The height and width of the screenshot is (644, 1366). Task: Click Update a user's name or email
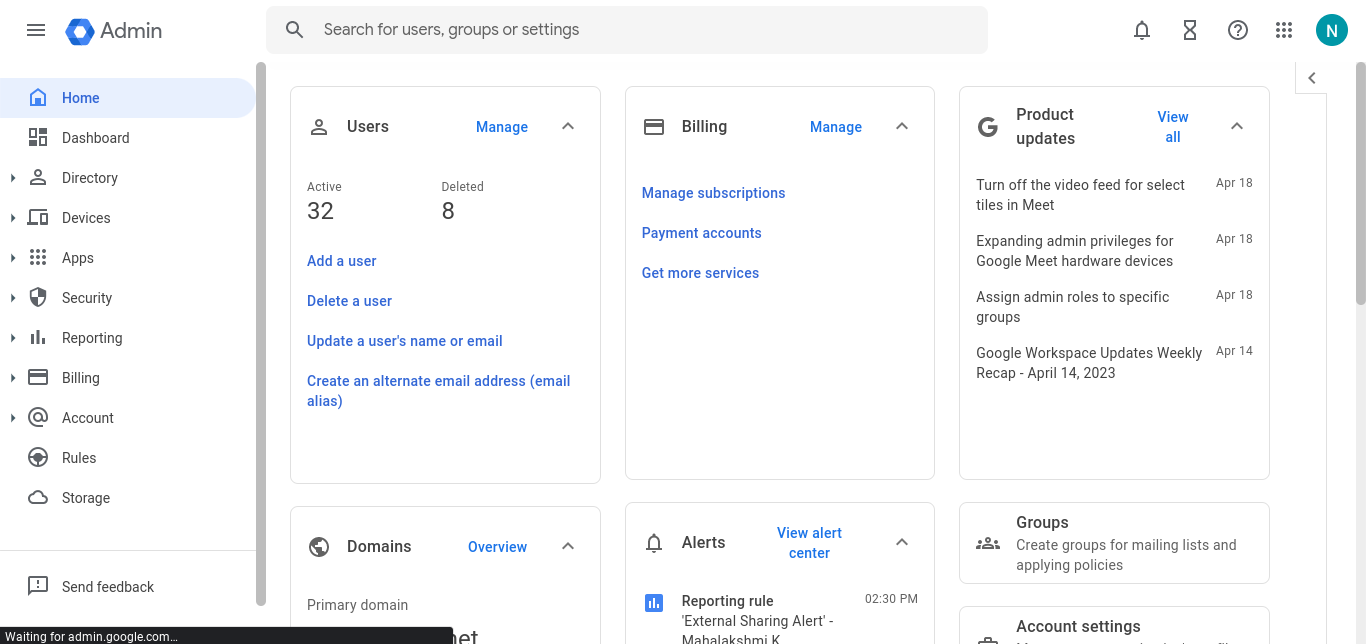point(405,341)
